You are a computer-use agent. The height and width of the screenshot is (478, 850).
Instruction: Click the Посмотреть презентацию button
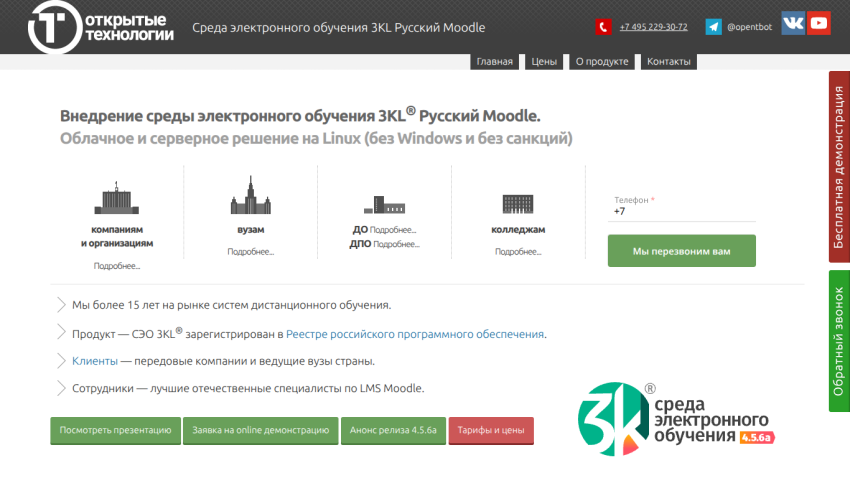coord(115,430)
